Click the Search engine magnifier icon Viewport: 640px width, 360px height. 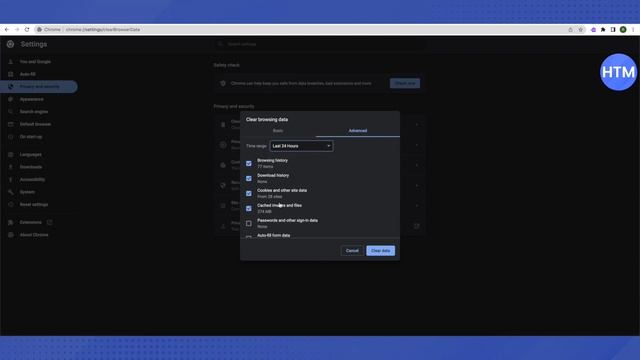point(11,111)
